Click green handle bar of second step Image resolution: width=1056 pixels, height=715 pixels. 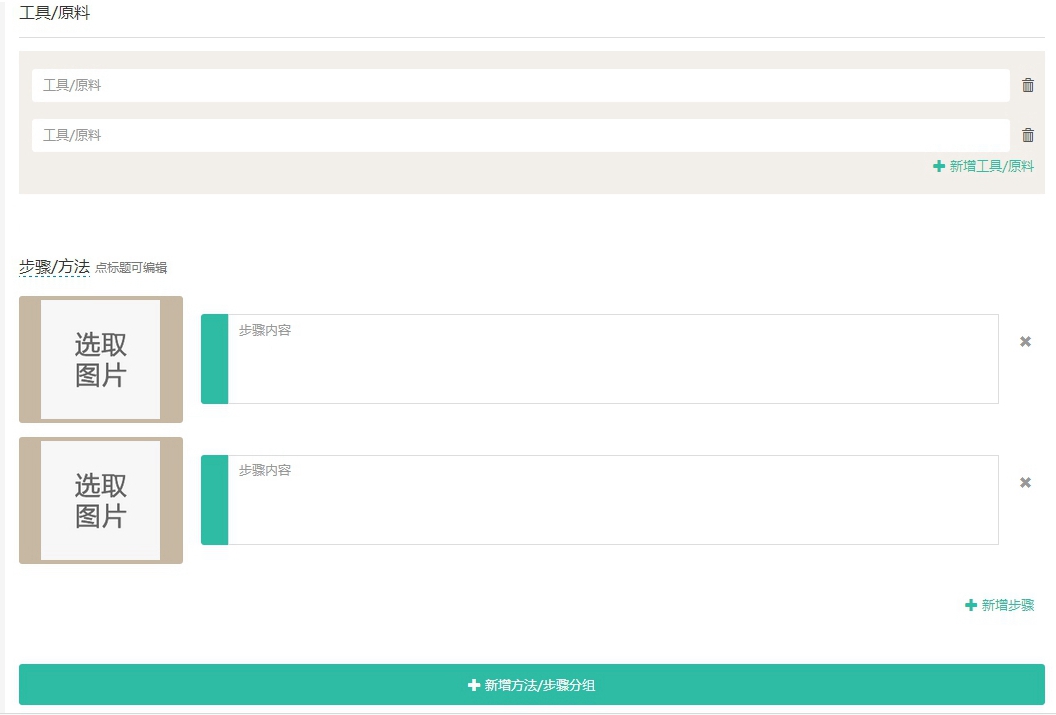coord(214,500)
